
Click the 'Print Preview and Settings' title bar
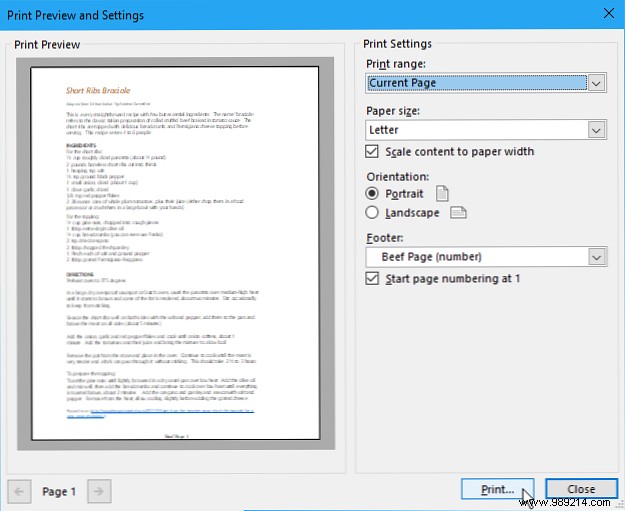pyautogui.click(x=312, y=15)
